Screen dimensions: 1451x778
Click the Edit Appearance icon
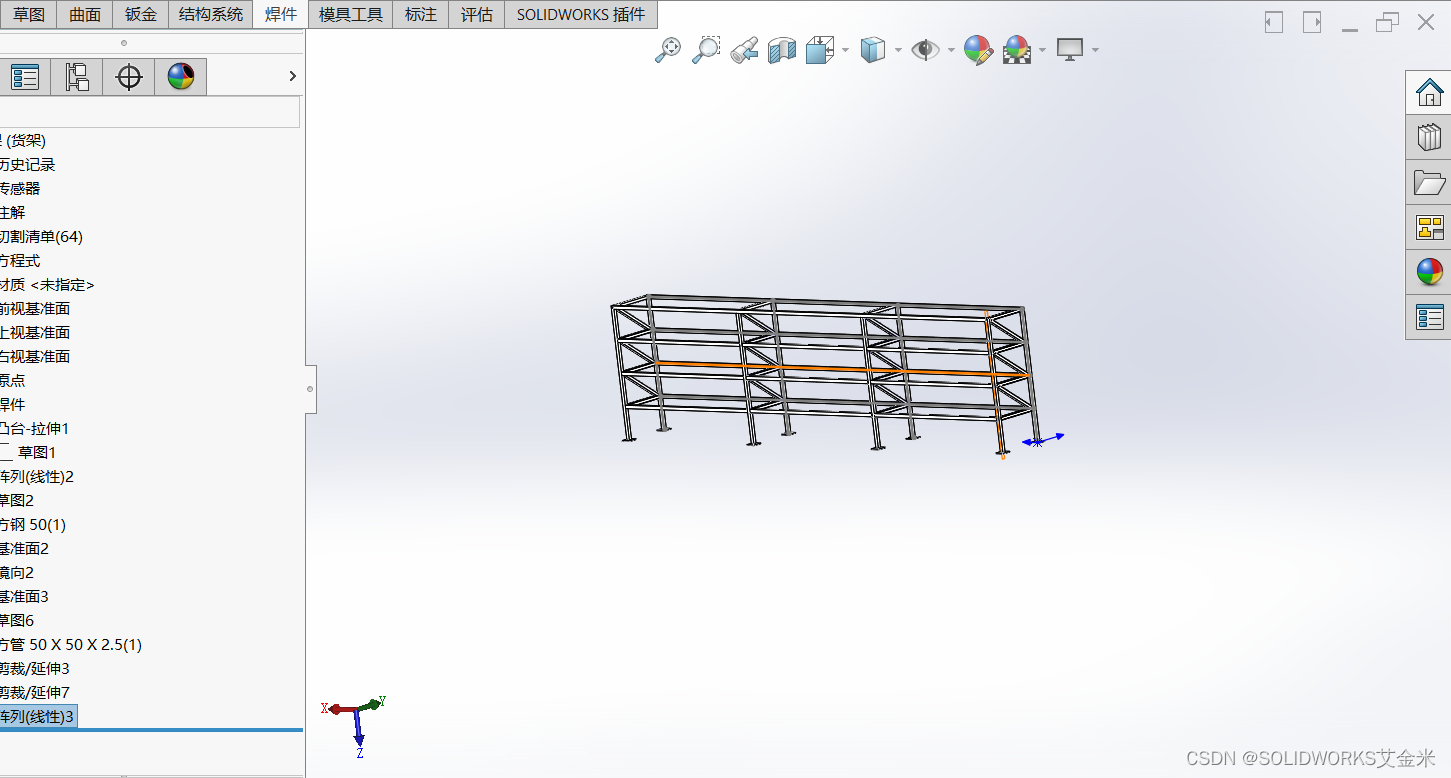click(x=978, y=50)
